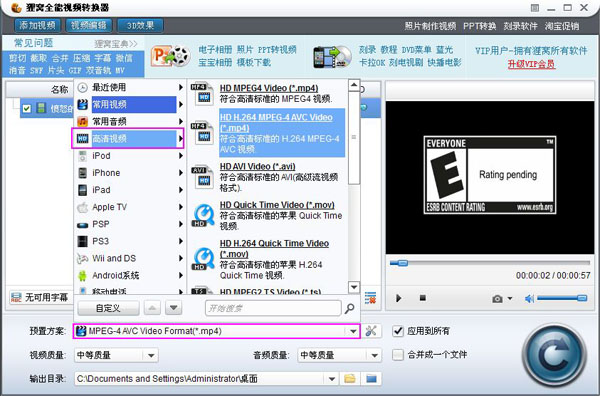Click the magnifier search icon
The width and height of the screenshot is (600, 396).
349,308
